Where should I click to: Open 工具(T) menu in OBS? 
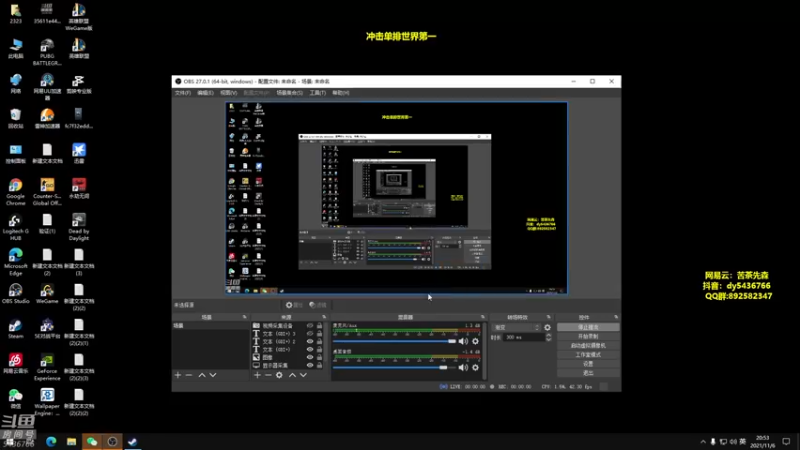[x=317, y=93]
